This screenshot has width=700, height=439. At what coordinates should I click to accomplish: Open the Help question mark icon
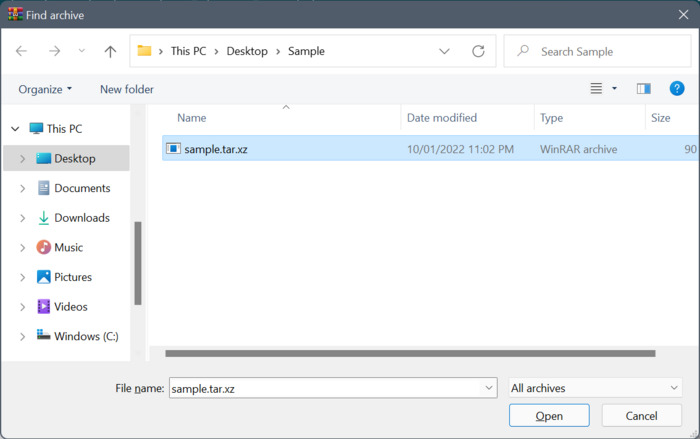click(x=677, y=89)
